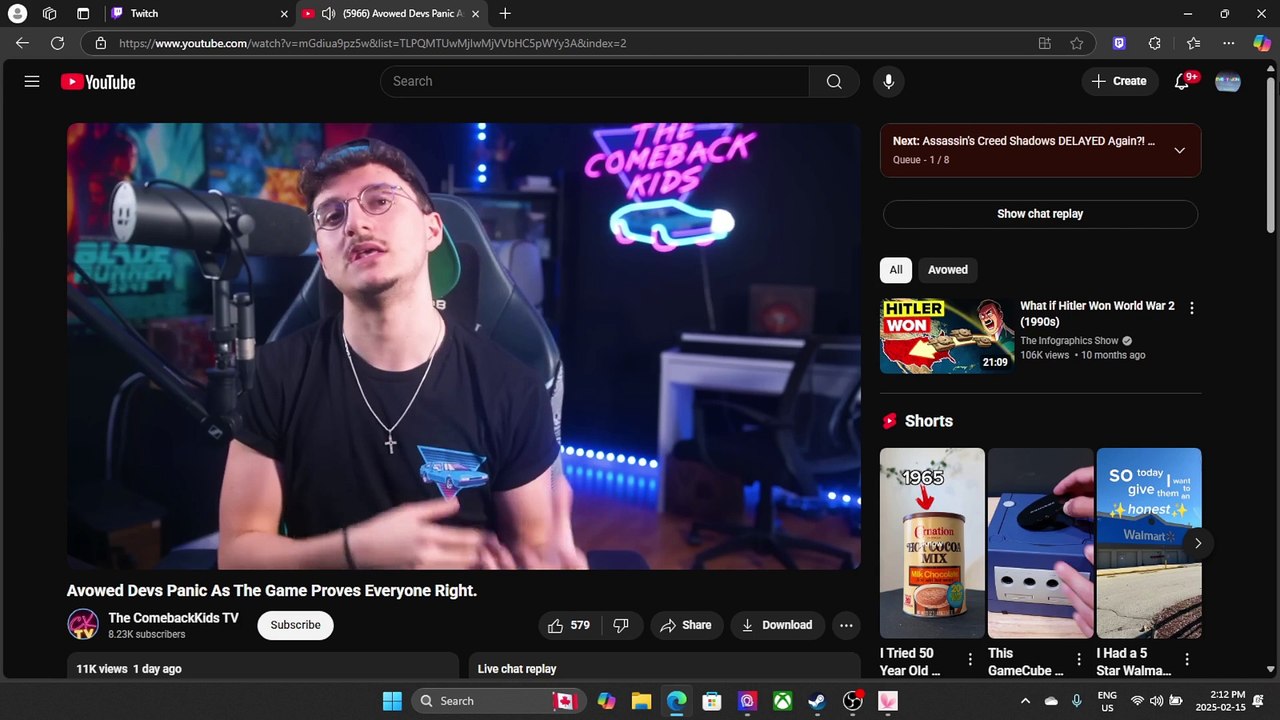Open The Infographics Show channel link
The width and height of the screenshot is (1280, 720).
tap(1069, 341)
